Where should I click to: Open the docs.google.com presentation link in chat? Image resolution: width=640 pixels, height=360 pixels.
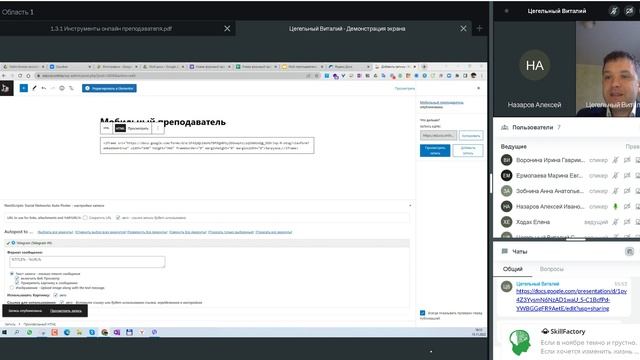pyautogui.click(x=571, y=300)
